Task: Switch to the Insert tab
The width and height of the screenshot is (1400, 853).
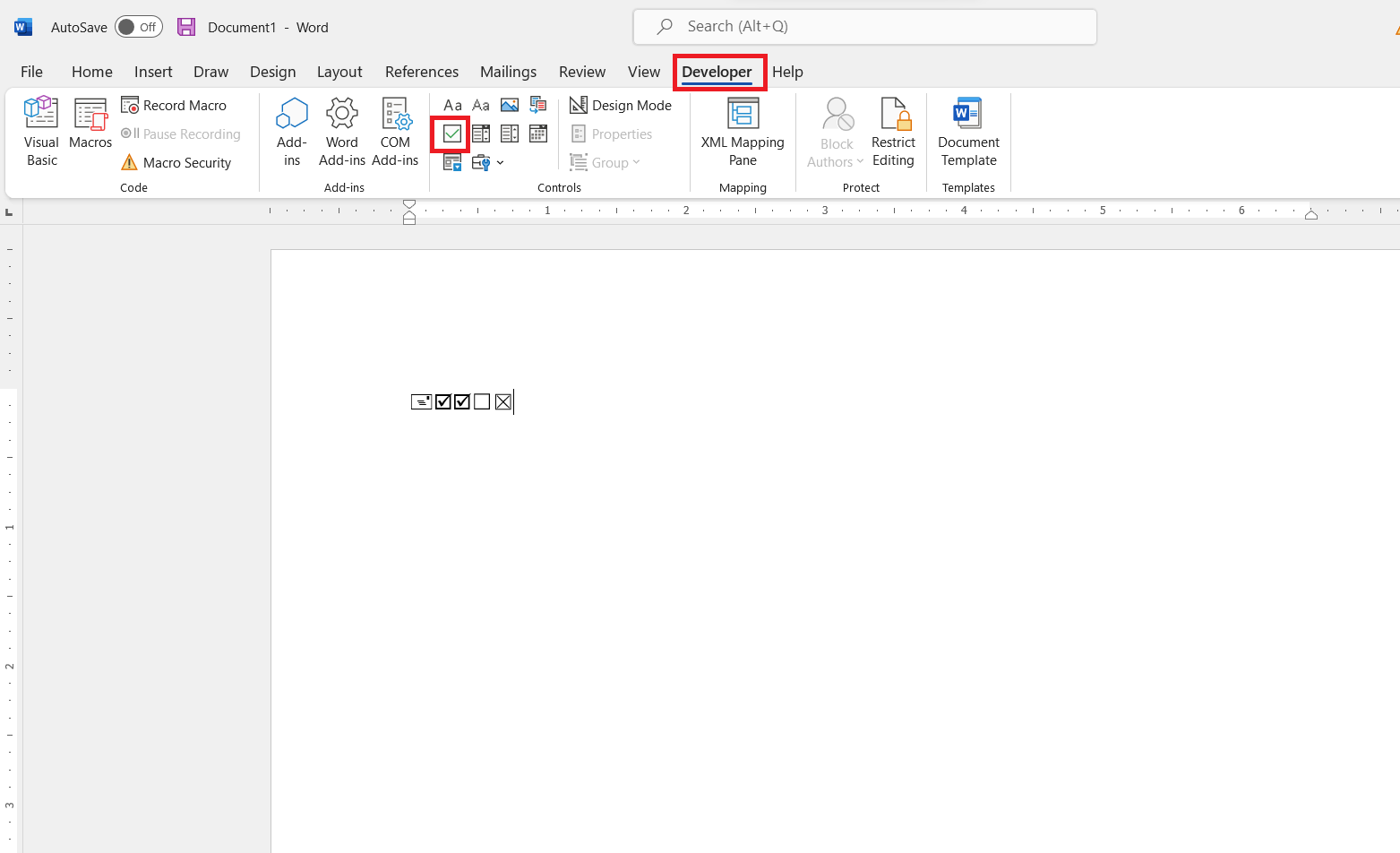Action: click(153, 72)
